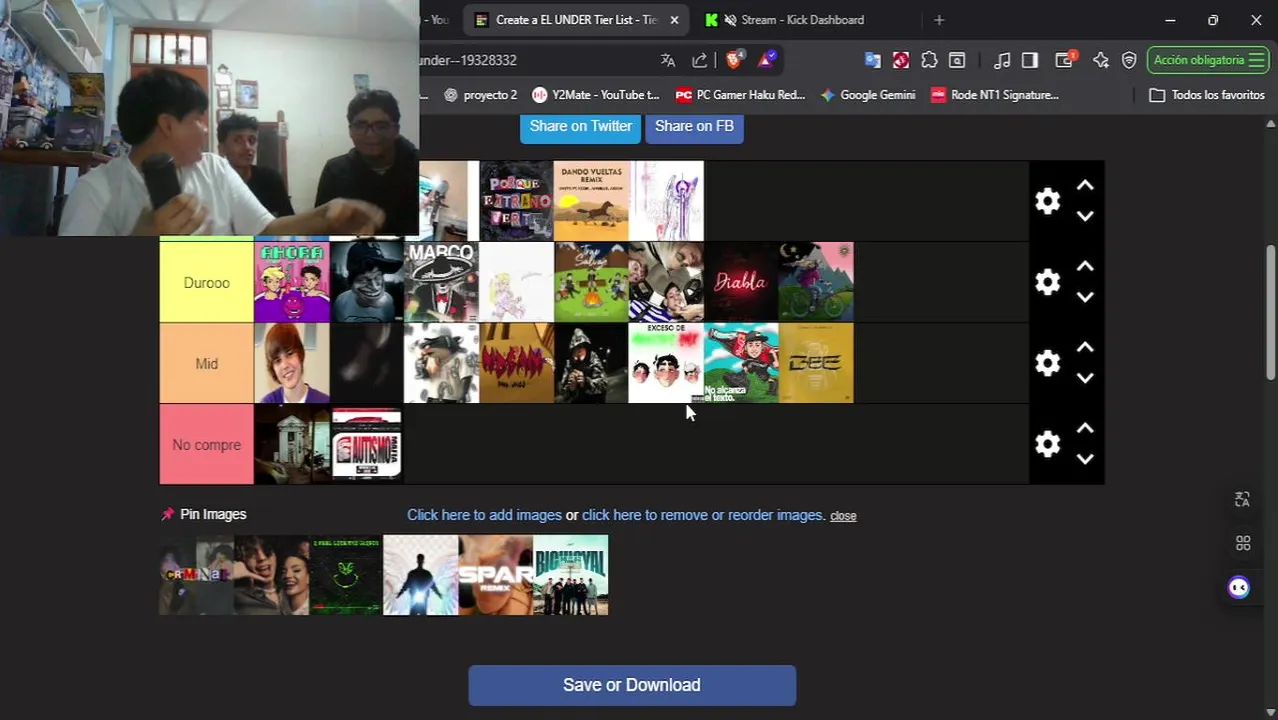Click the share page icon in address bar
Viewport: 1278px width, 720px height.
tap(700, 60)
